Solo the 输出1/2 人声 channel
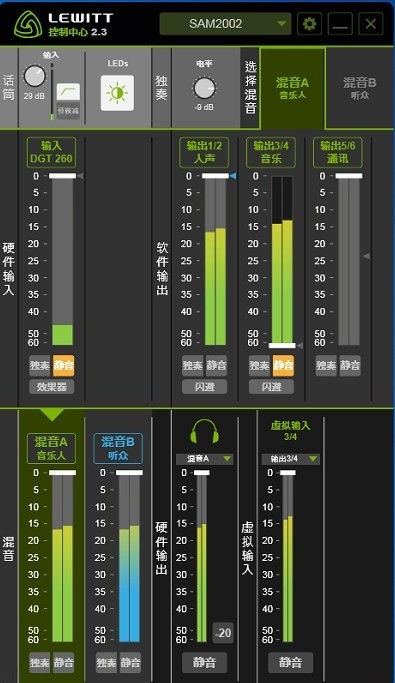The height and width of the screenshot is (683, 395). [192, 365]
